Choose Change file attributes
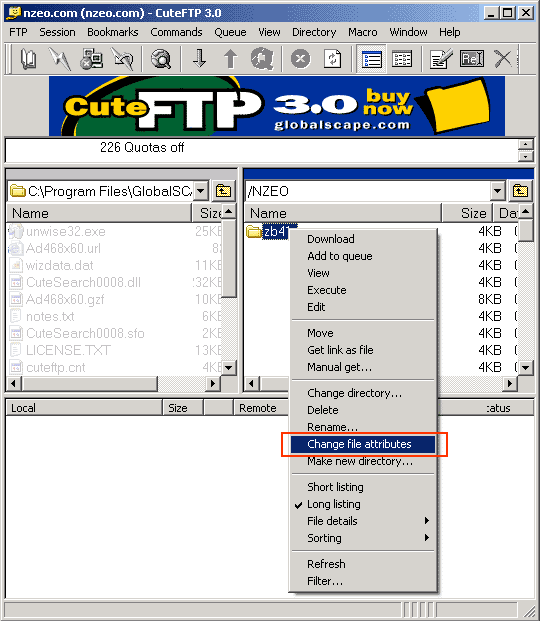Viewport: 540px width, 621px height. (x=362, y=444)
